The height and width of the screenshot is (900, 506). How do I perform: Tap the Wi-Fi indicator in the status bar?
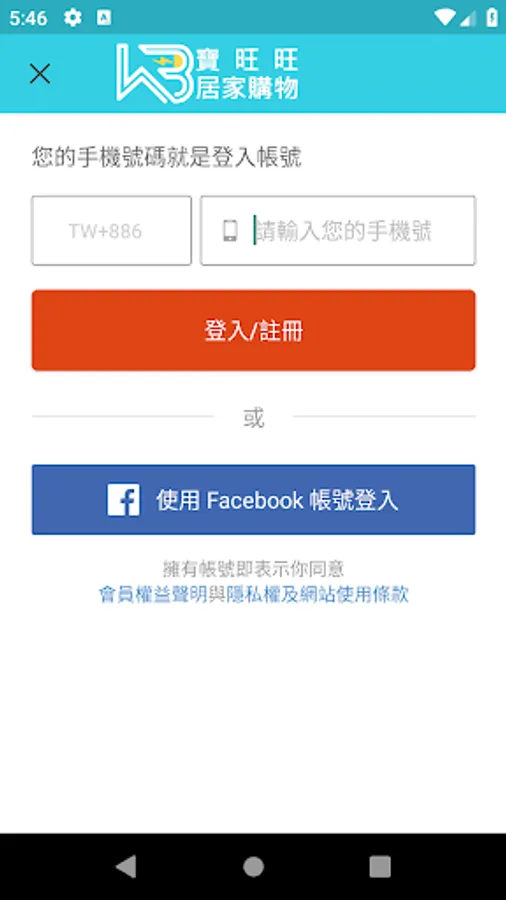pyautogui.click(x=444, y=18)
